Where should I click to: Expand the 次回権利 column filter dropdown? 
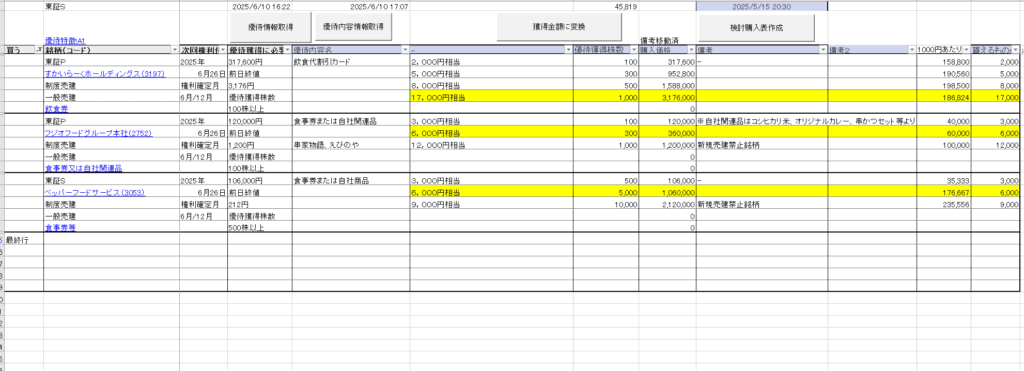coord(223,50)
